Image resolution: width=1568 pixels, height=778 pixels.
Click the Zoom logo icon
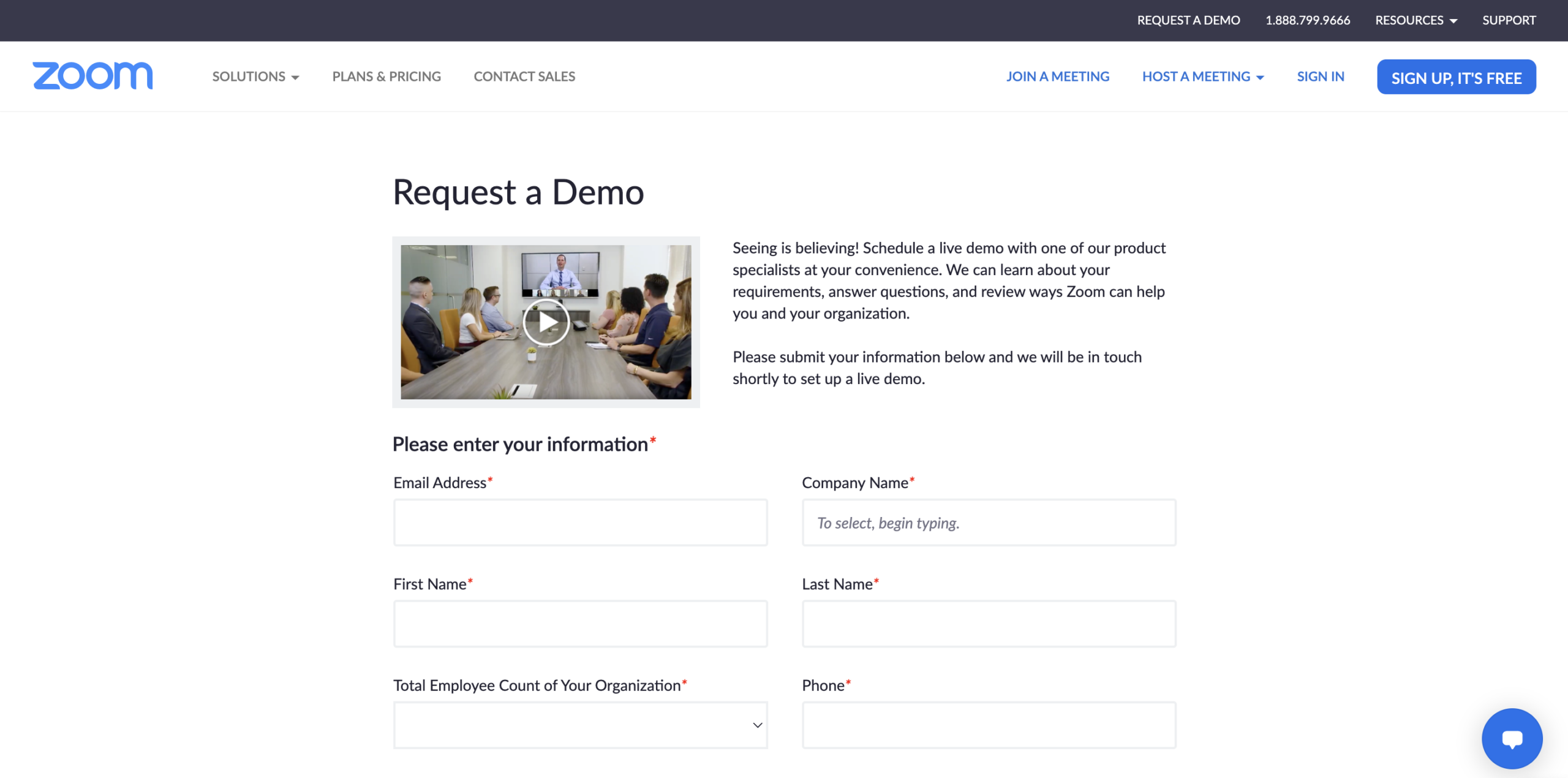92,76
